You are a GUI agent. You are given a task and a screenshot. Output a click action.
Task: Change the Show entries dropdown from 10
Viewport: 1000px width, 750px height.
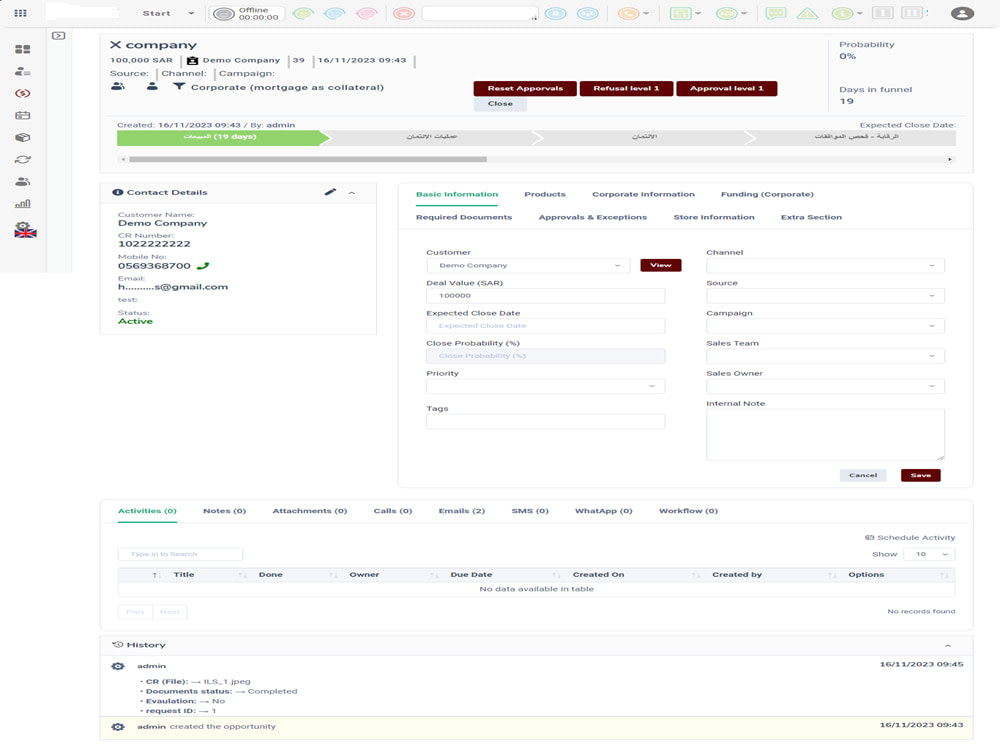(x=929, y=554)
